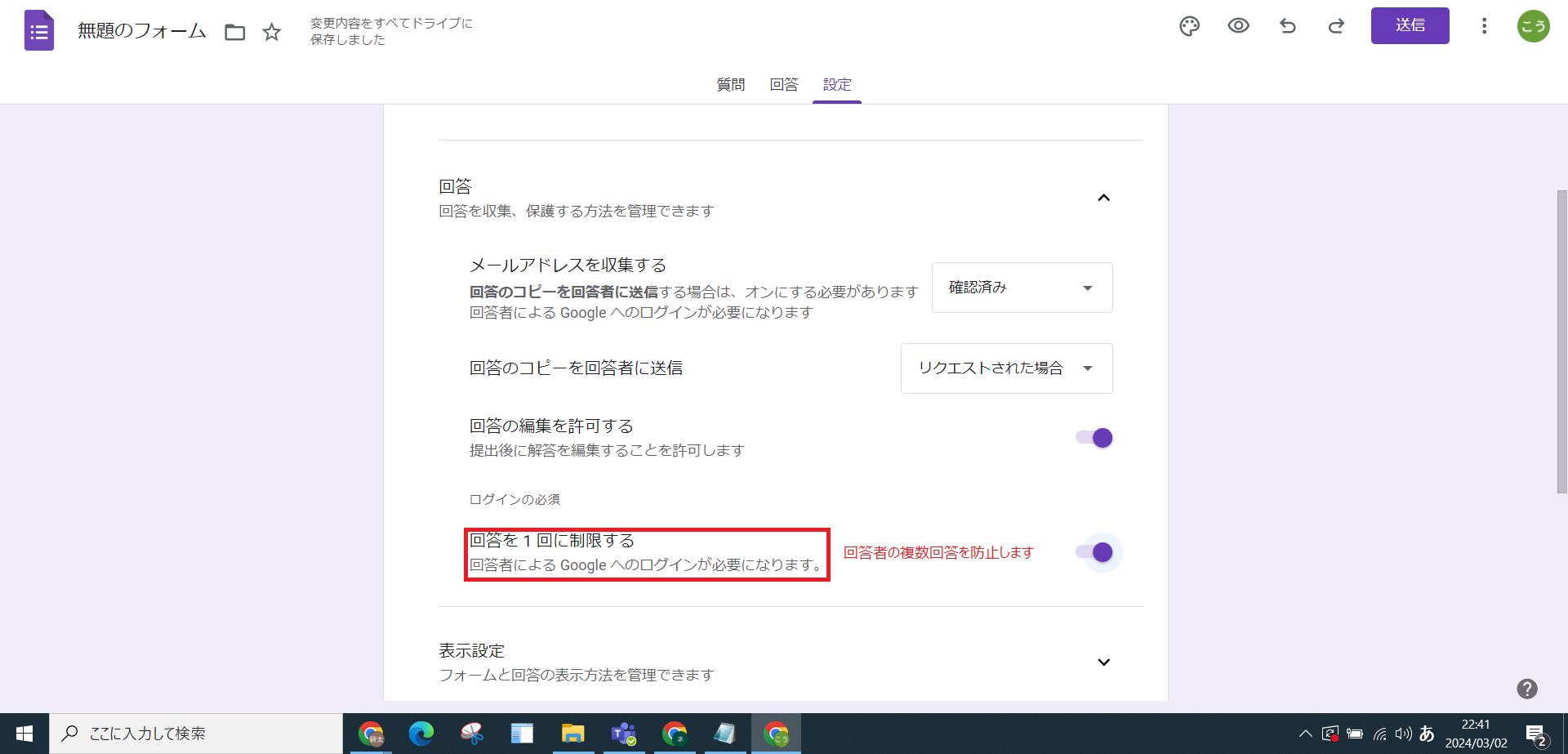
Task: Undo the last change
Action: pos(1288,26)
